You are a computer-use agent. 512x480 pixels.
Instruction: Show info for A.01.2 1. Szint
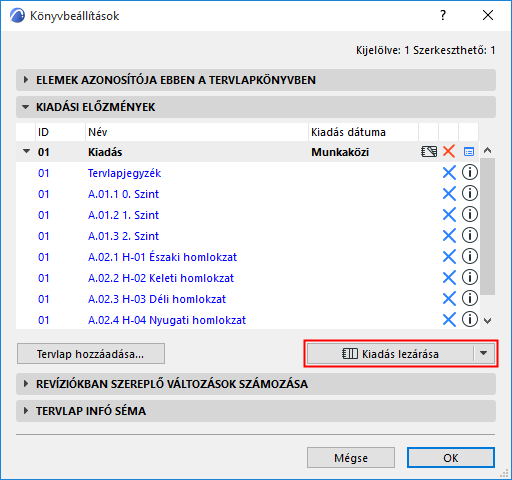[470, 215]
